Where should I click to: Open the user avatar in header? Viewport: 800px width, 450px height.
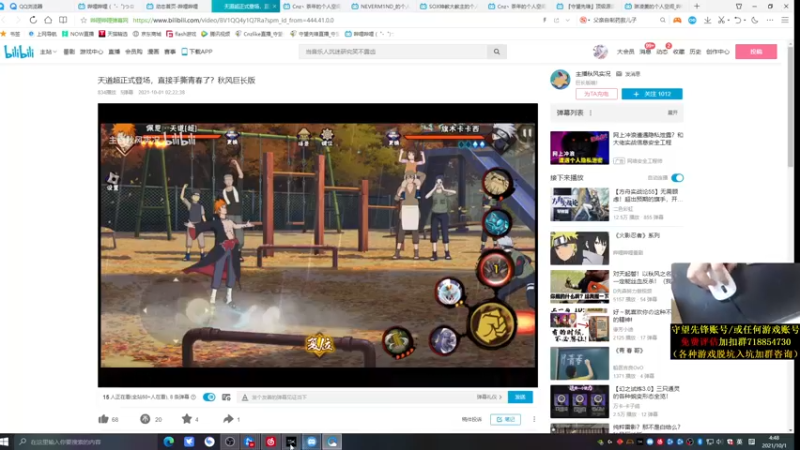(x=600, y=52)
